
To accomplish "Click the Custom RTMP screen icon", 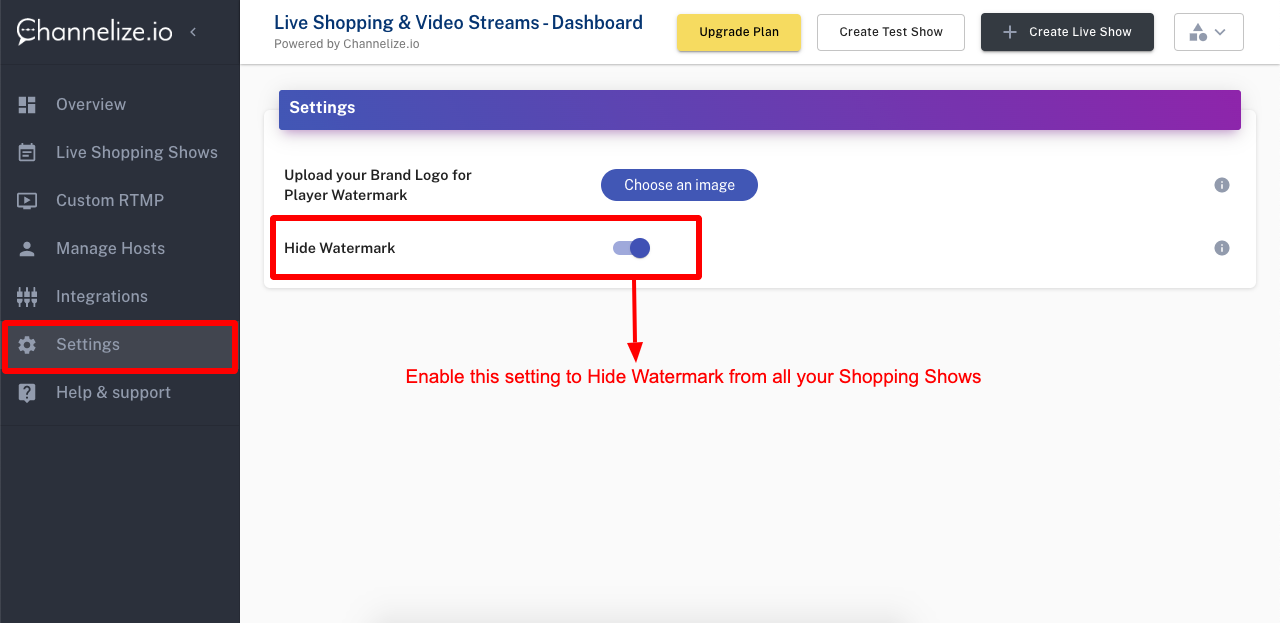I will 27,201.
